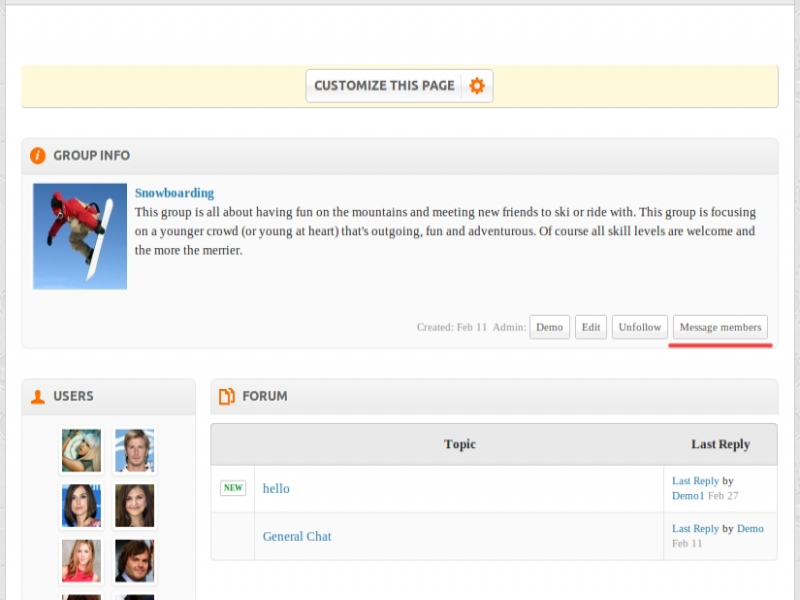The width and height of the screenshot is (800, 600).
Task: Open the snowboarder group picture
Action: click(80, 236)
